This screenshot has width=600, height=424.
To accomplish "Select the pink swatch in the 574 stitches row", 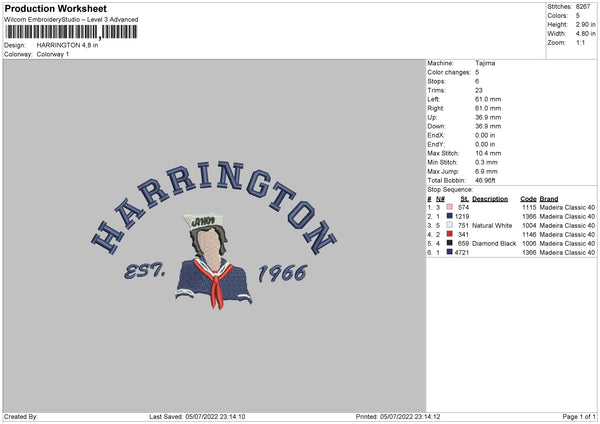I will [449, 207].
